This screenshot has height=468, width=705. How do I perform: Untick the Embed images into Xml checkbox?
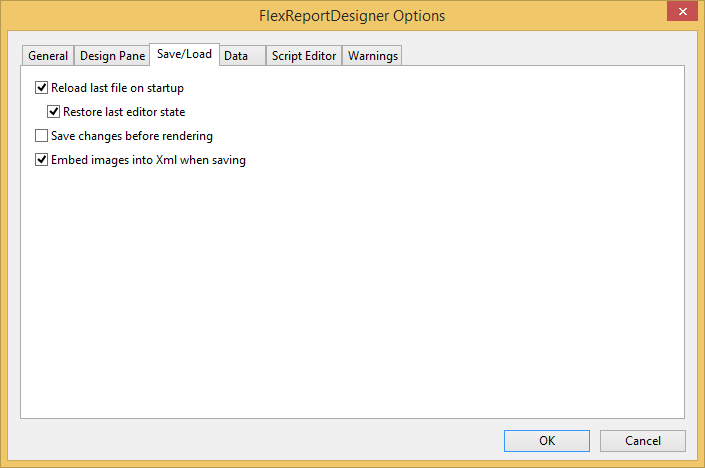42,160
